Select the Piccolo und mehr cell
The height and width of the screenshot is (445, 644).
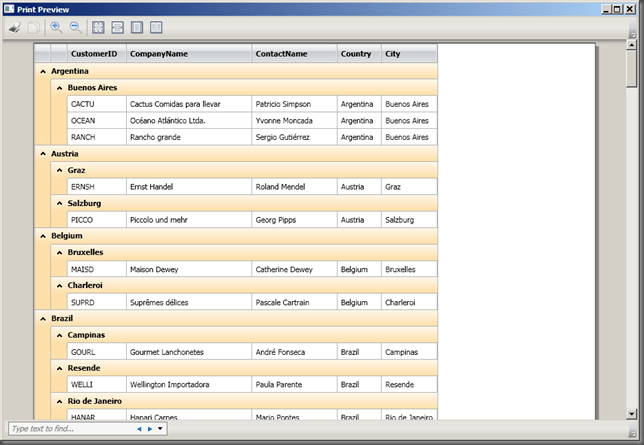click(189, 220)
